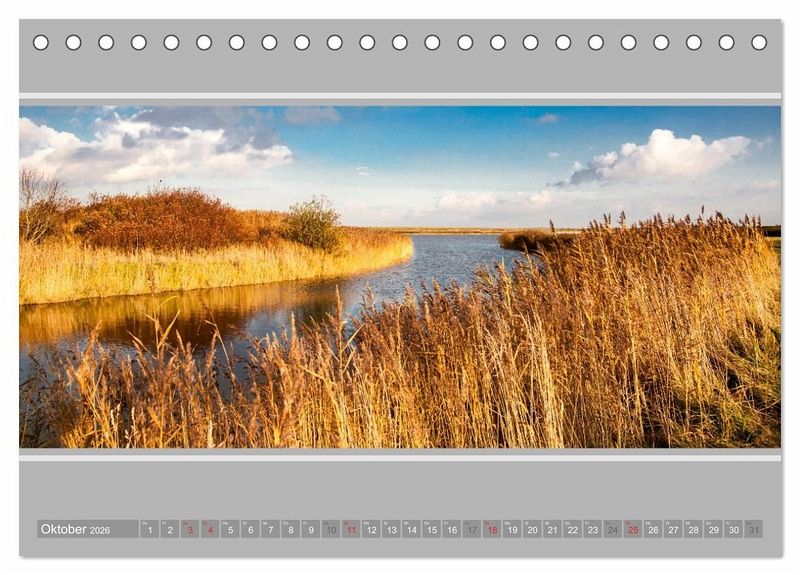Choose day 16 in the calendar strip
Screen dimensions: 800x575
pyautogui.click(x=452, y=529)
